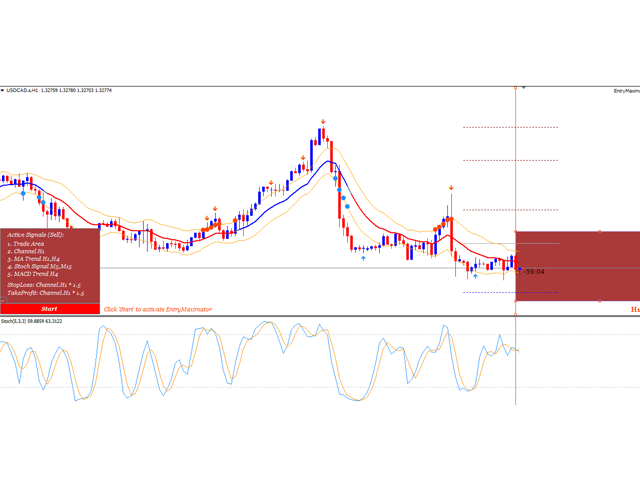The image size is (640, 480).
Task: Click the Stoch(5,3,3) indicator label
Action: (31, 321)
